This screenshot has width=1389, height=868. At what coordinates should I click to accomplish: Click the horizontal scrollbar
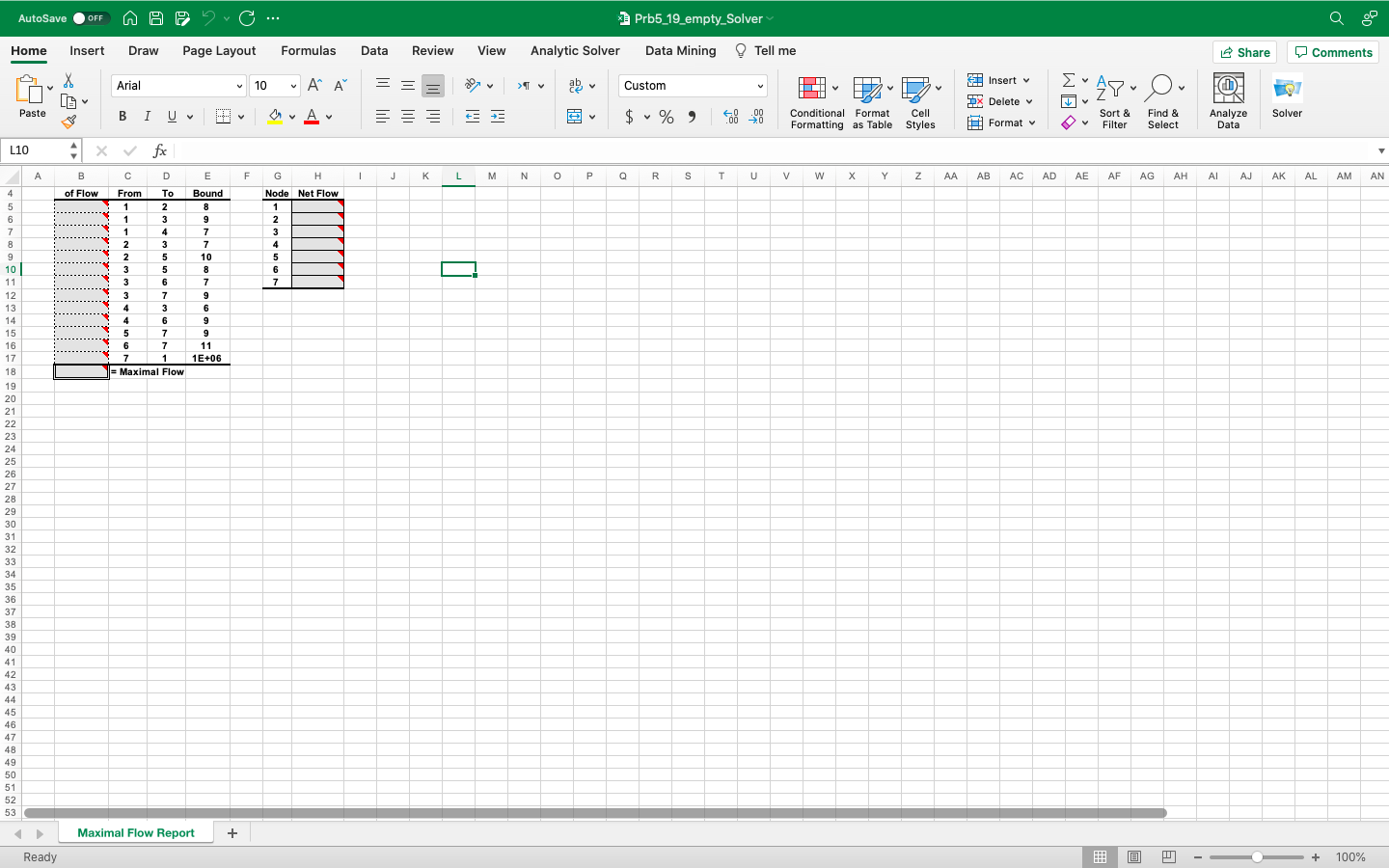(595, 813)
